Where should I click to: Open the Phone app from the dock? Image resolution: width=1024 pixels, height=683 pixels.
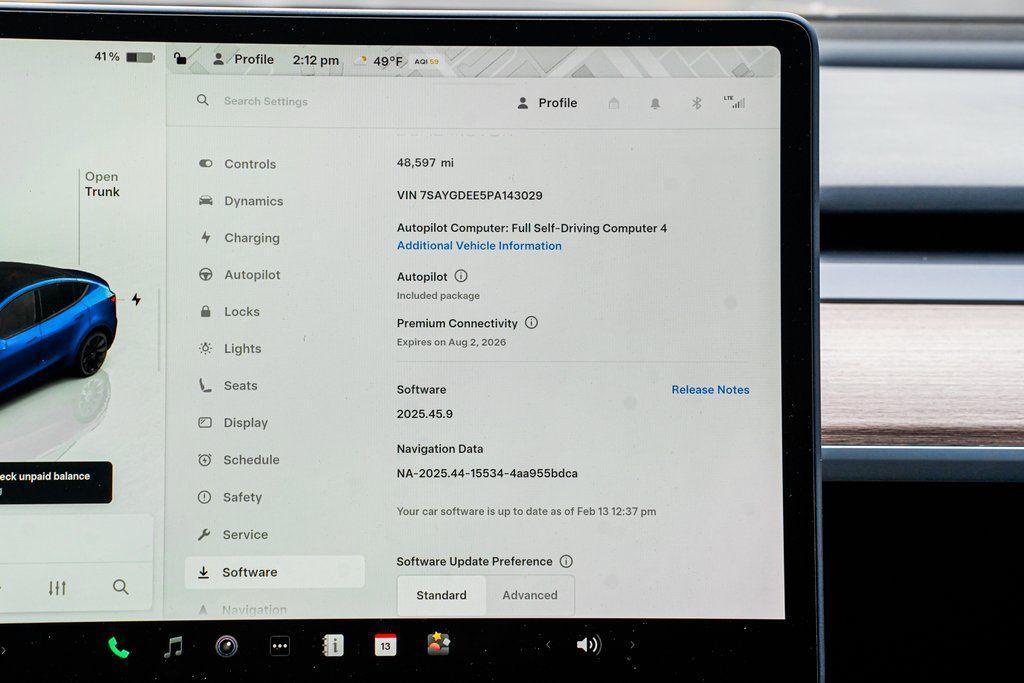117,646
